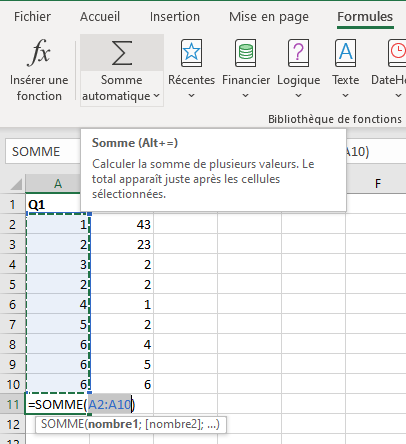406x444 pixels.
Task: Click cell B9 containing 5
Action: tap(122, 364)
